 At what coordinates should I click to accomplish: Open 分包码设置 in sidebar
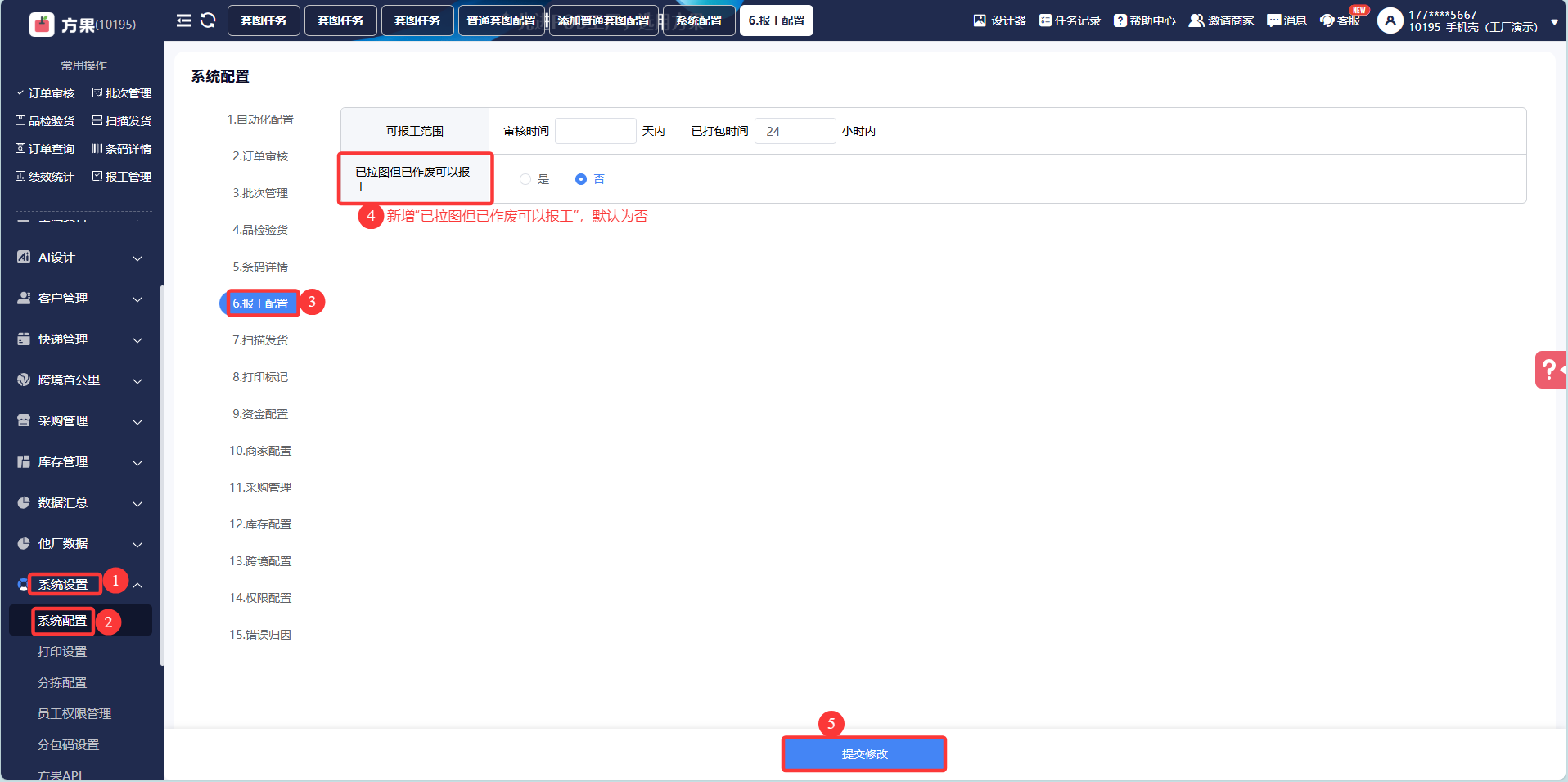tap(69, 745)
